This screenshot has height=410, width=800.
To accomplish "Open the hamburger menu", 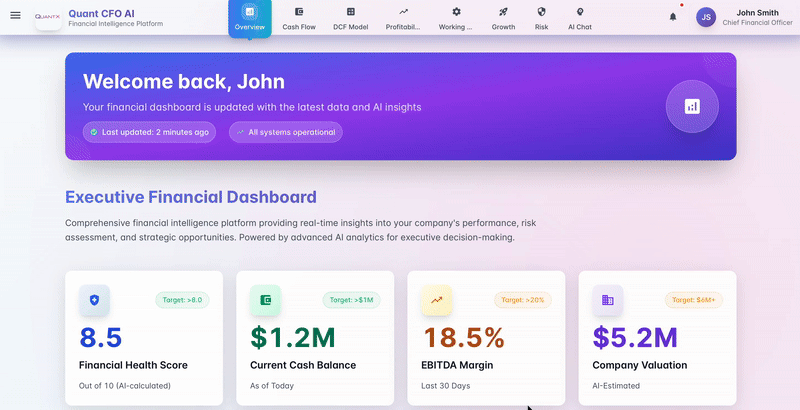I will tap(15, 15).
